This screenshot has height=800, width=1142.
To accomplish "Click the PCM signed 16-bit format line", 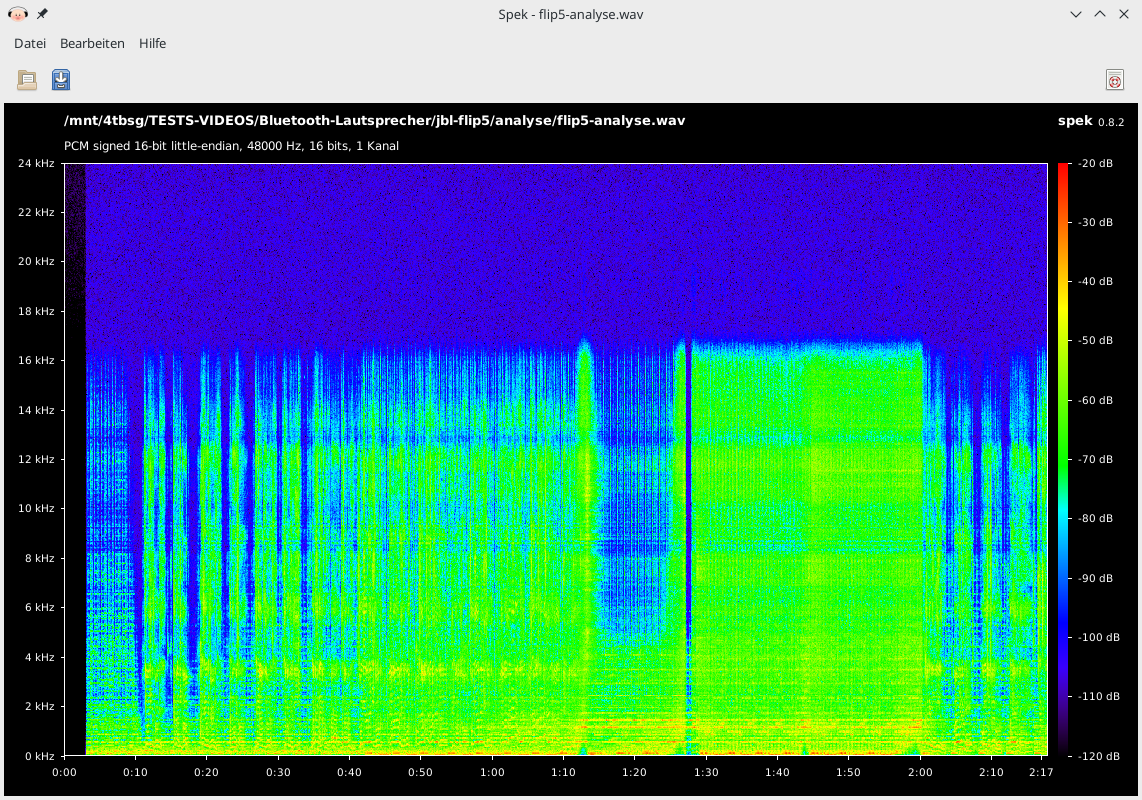I will [232, 146].
